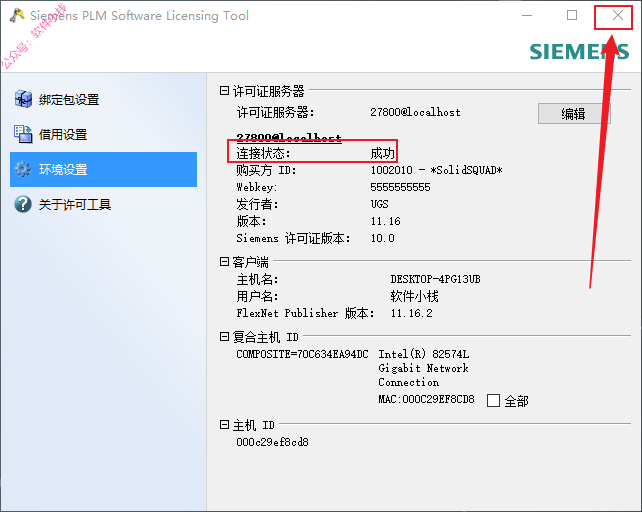Click the Intel(R) 82574L Gigabit Network Connection text
This screenshot has width=642, height=512.
pos(423,368)
